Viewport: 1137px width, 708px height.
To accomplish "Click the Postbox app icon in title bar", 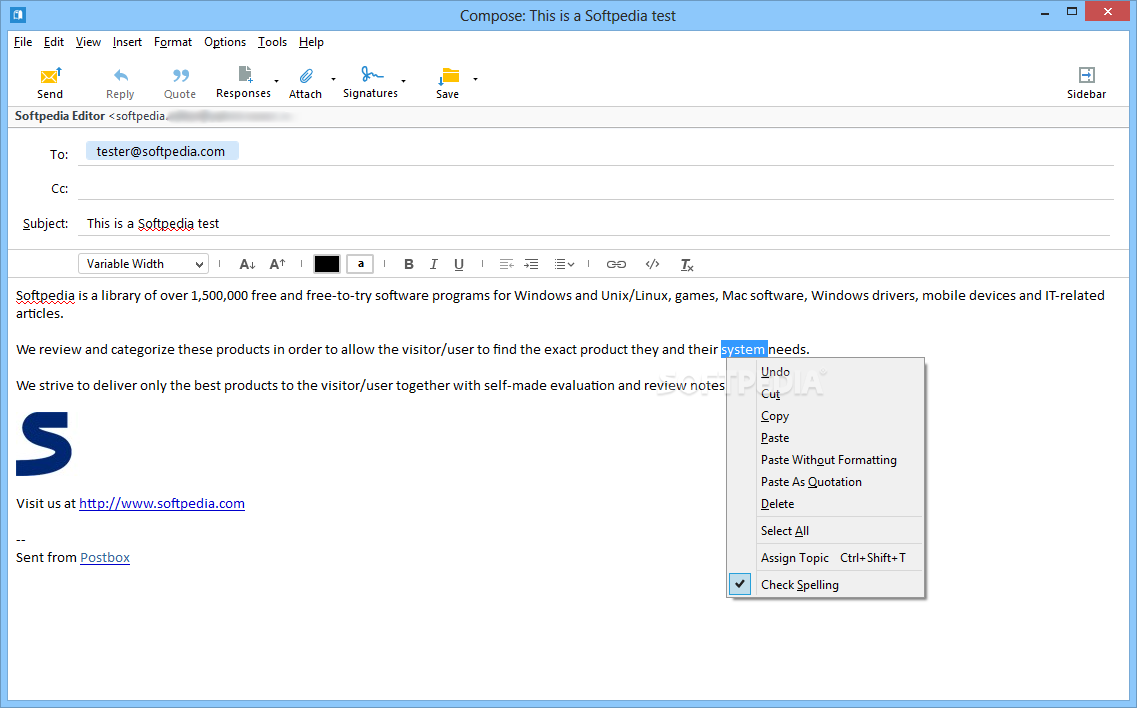I will 18,14.
